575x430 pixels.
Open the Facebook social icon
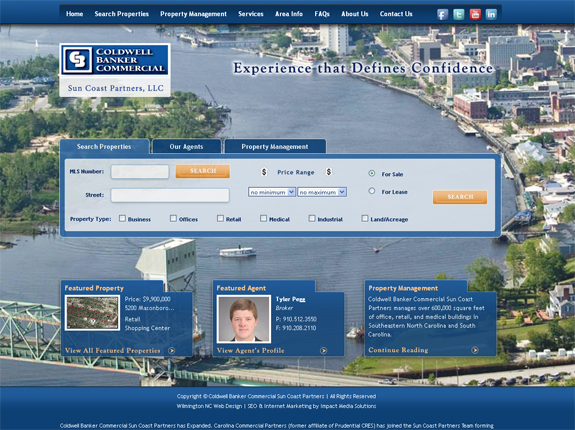(443, 14)
